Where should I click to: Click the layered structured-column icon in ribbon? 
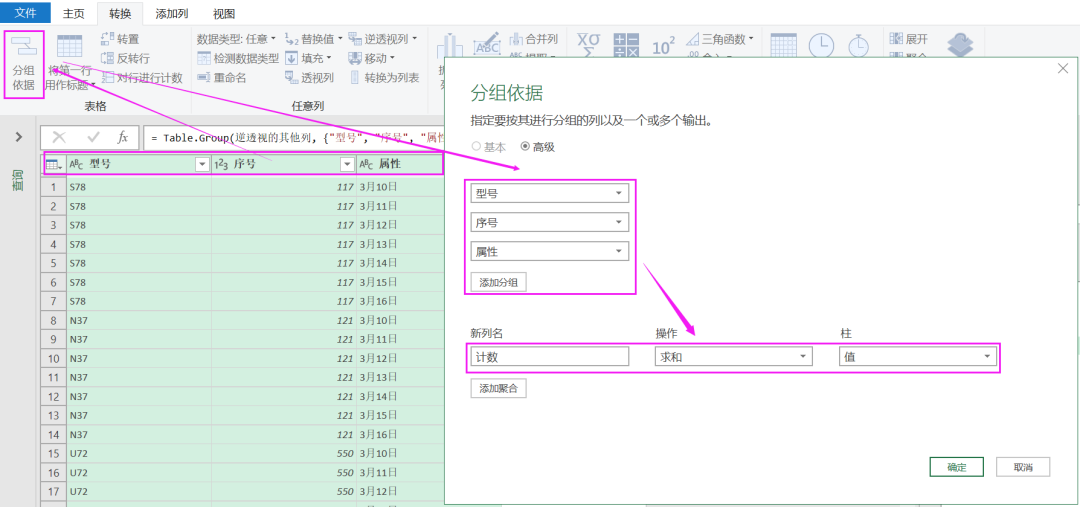[960, 45]
